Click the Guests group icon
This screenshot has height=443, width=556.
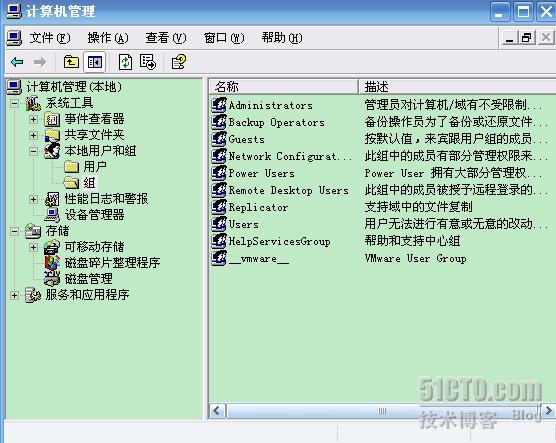coord(219,139)
